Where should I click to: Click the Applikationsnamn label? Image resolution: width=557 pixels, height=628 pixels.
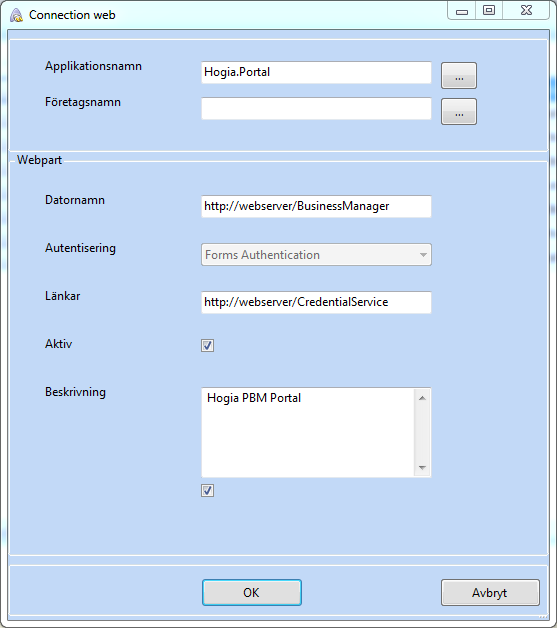coord(93,66)
